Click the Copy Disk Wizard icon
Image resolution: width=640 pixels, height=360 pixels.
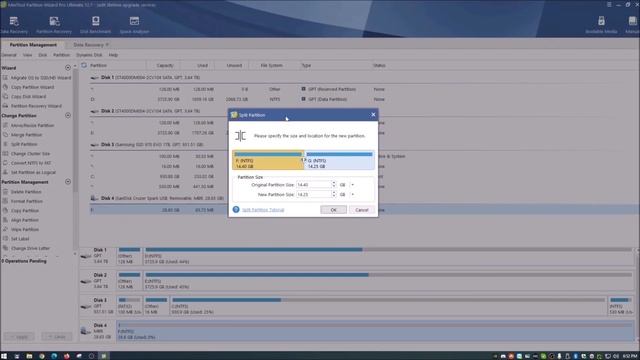click(x=5, y=96)
